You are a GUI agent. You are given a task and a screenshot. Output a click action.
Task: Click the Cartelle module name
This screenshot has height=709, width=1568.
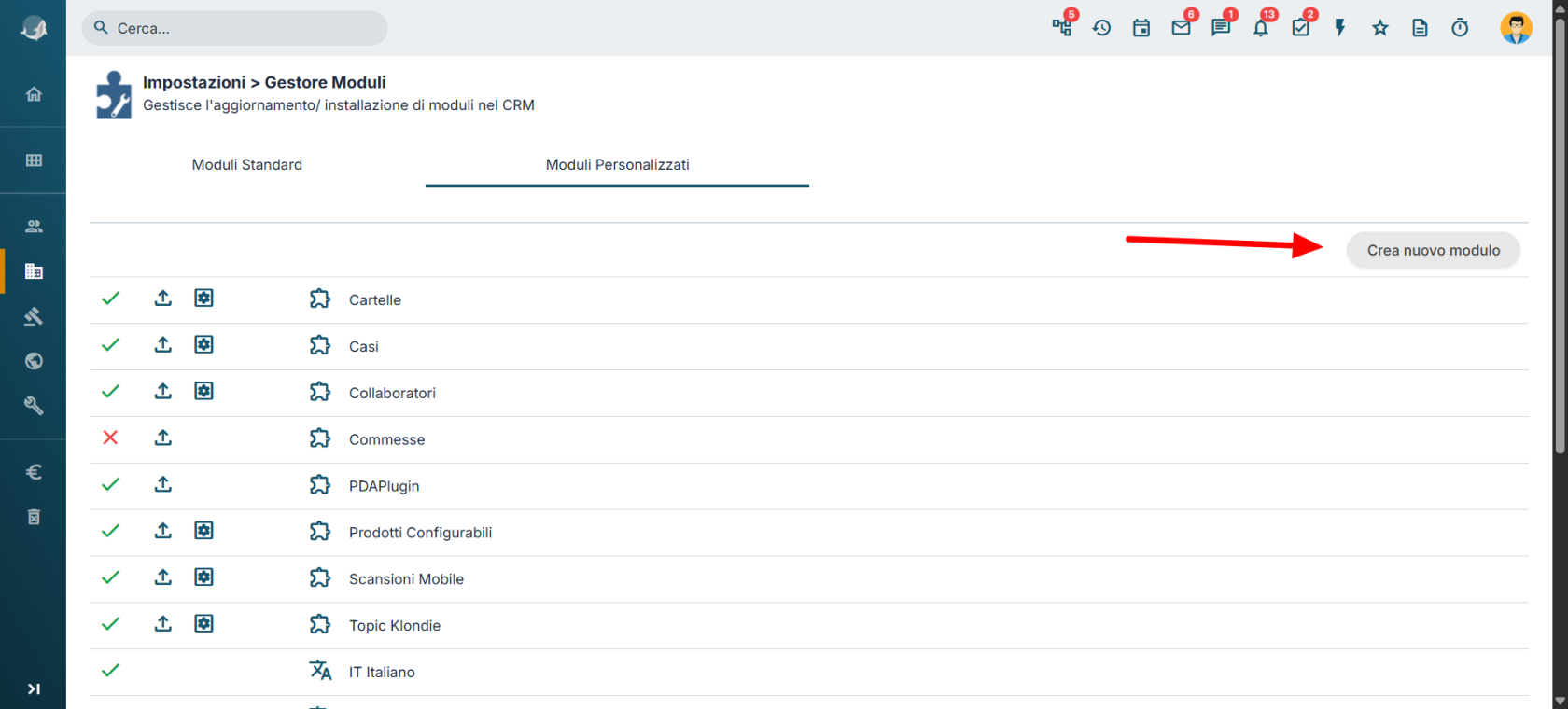pos(375,300)
